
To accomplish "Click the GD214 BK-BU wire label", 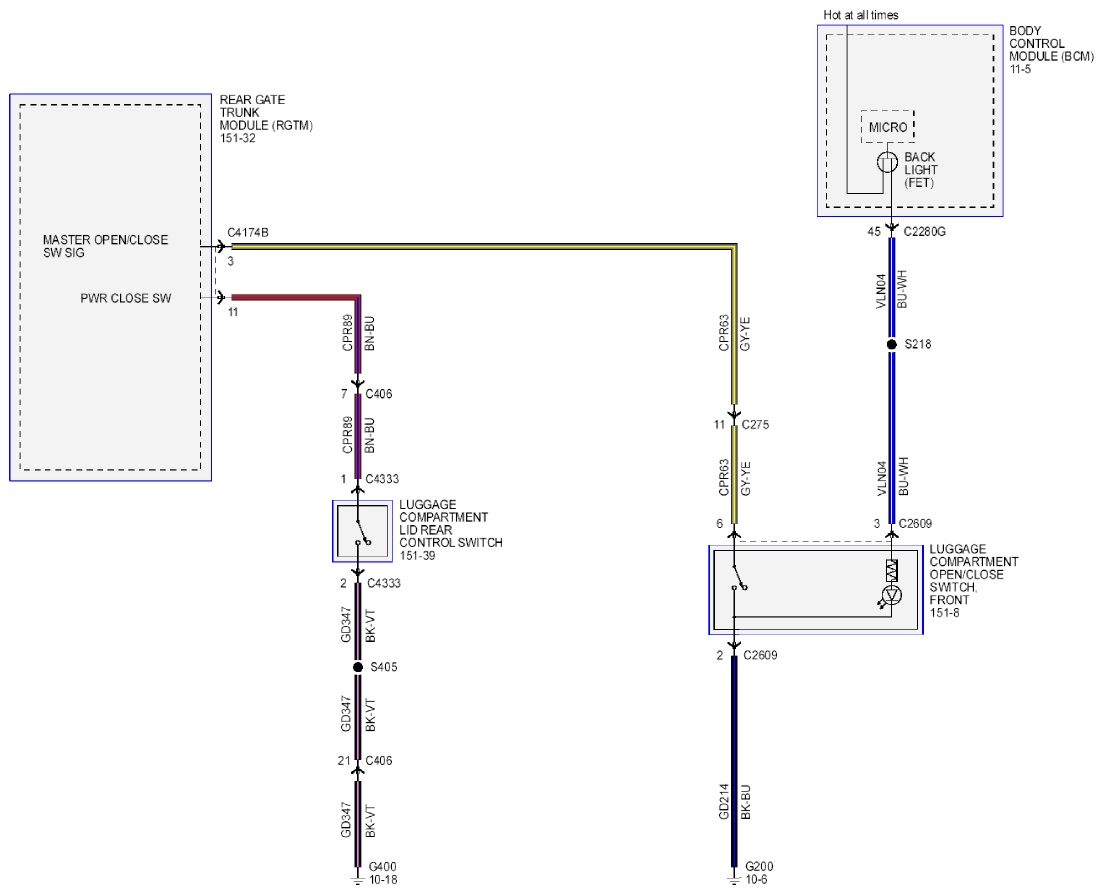I will tap(734, 802).
